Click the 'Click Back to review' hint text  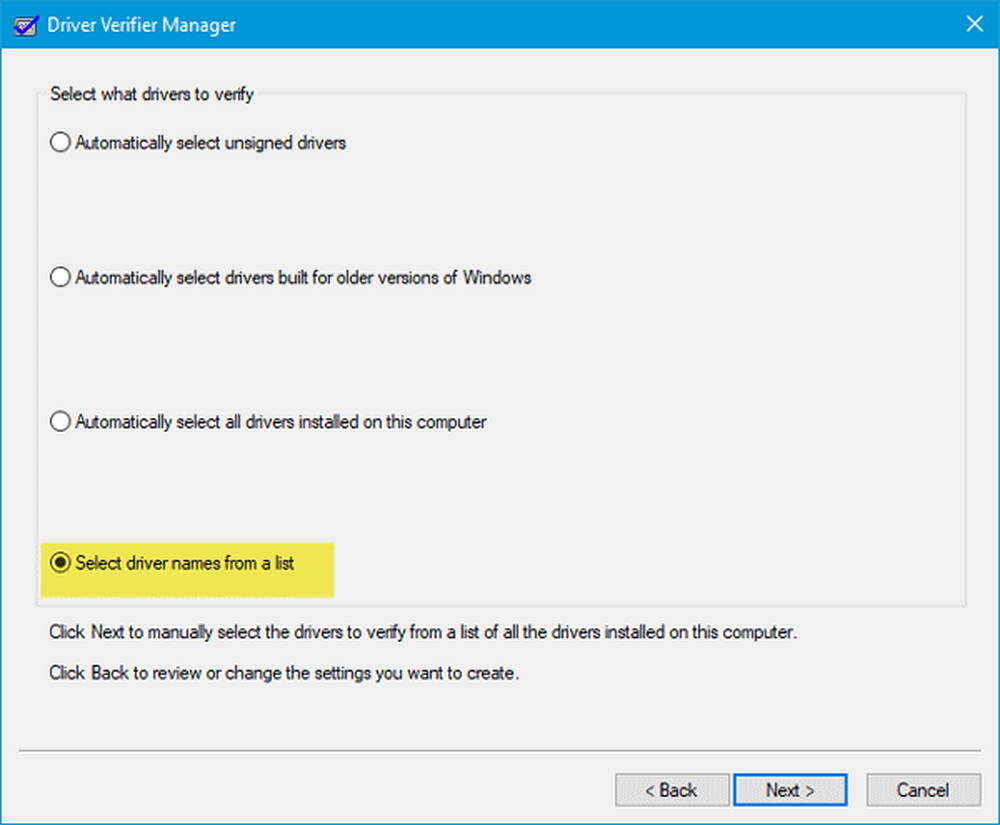coord(284,673)
